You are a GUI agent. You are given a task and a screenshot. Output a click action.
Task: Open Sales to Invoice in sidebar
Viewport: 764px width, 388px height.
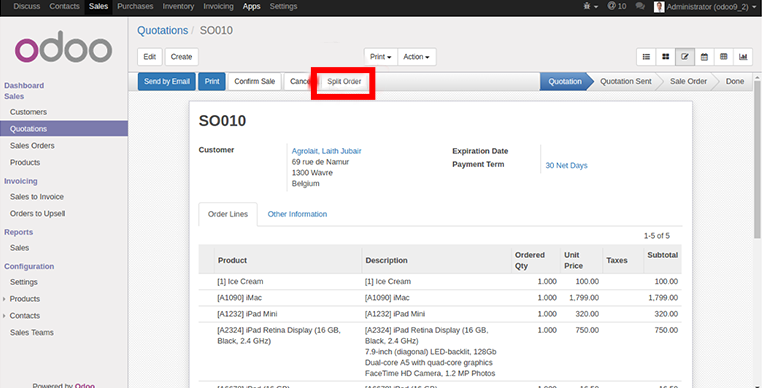[x=37, y=197]
